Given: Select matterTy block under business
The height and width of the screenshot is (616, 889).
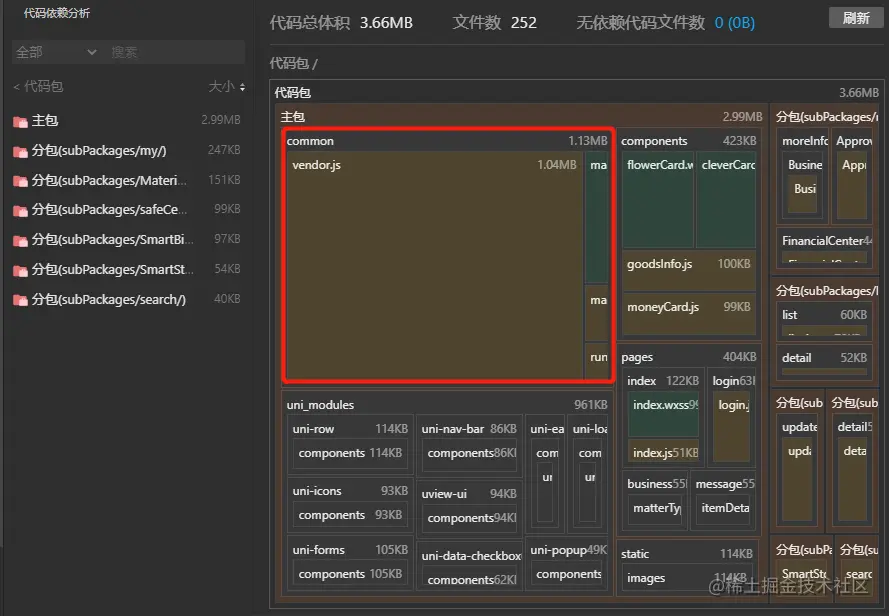Looking at the screenshot, I should 655,511.
